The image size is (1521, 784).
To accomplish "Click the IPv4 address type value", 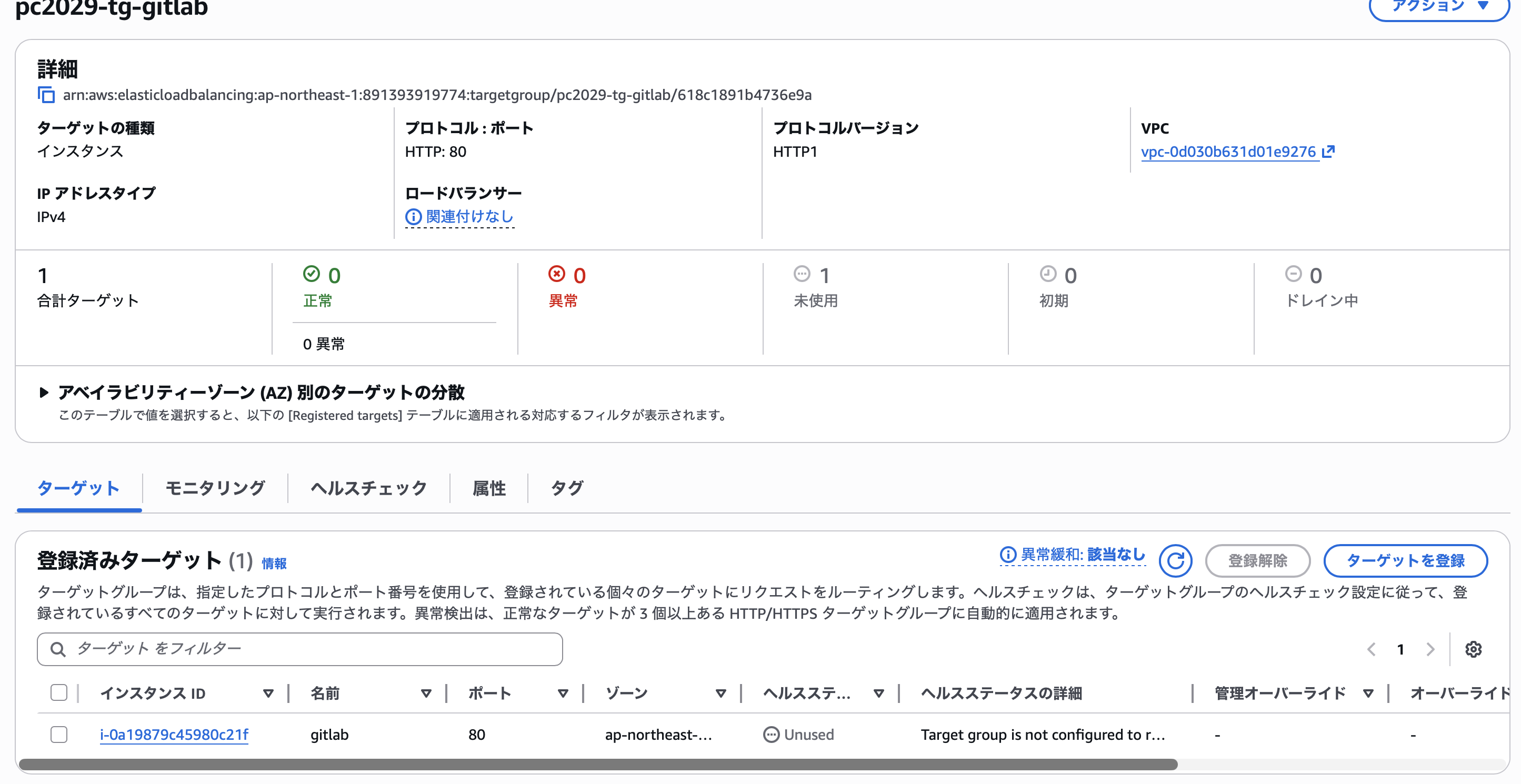I will 52,217.
